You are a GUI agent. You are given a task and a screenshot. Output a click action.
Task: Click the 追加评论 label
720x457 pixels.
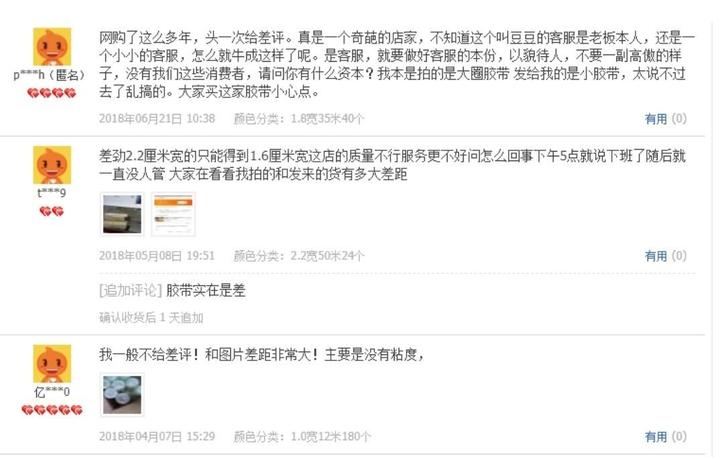130,290
